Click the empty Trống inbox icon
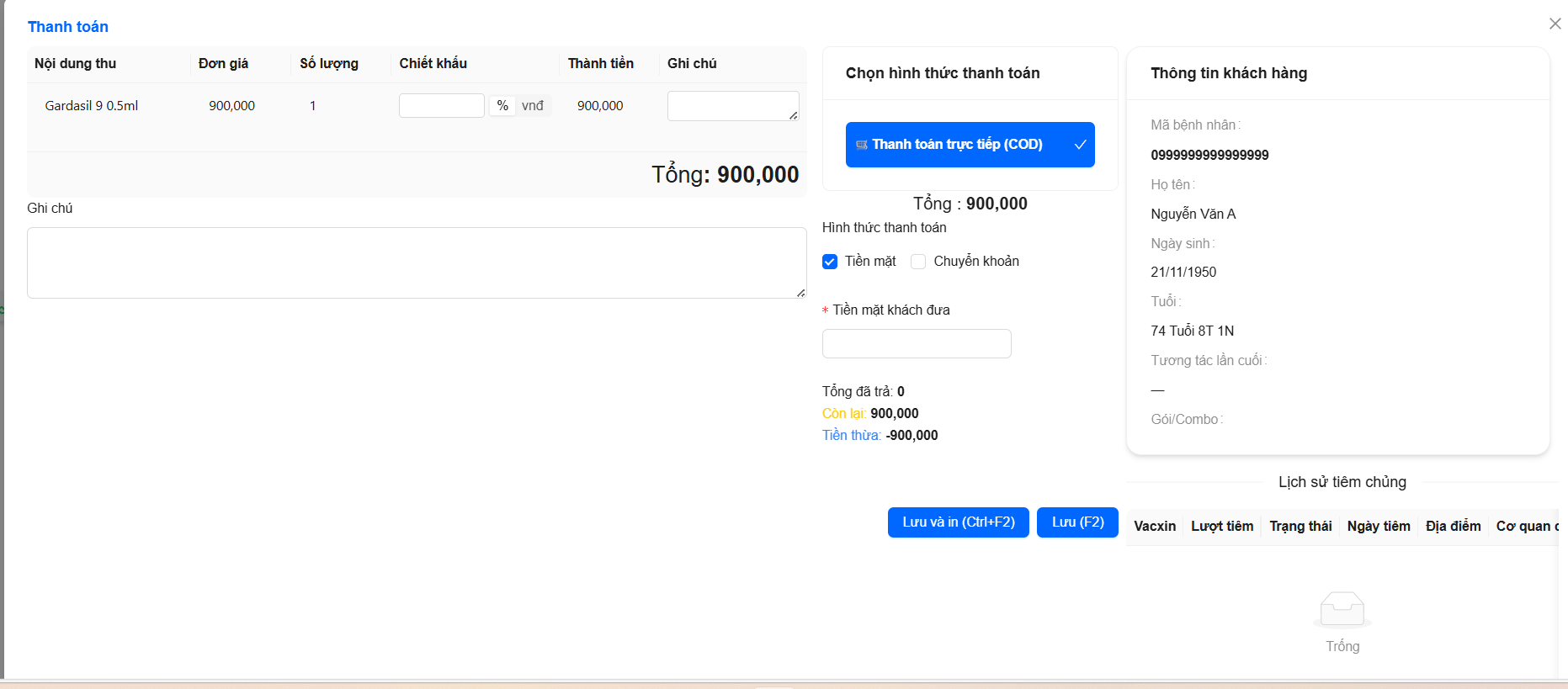The image size is (1568, 689). (1342, 610)
